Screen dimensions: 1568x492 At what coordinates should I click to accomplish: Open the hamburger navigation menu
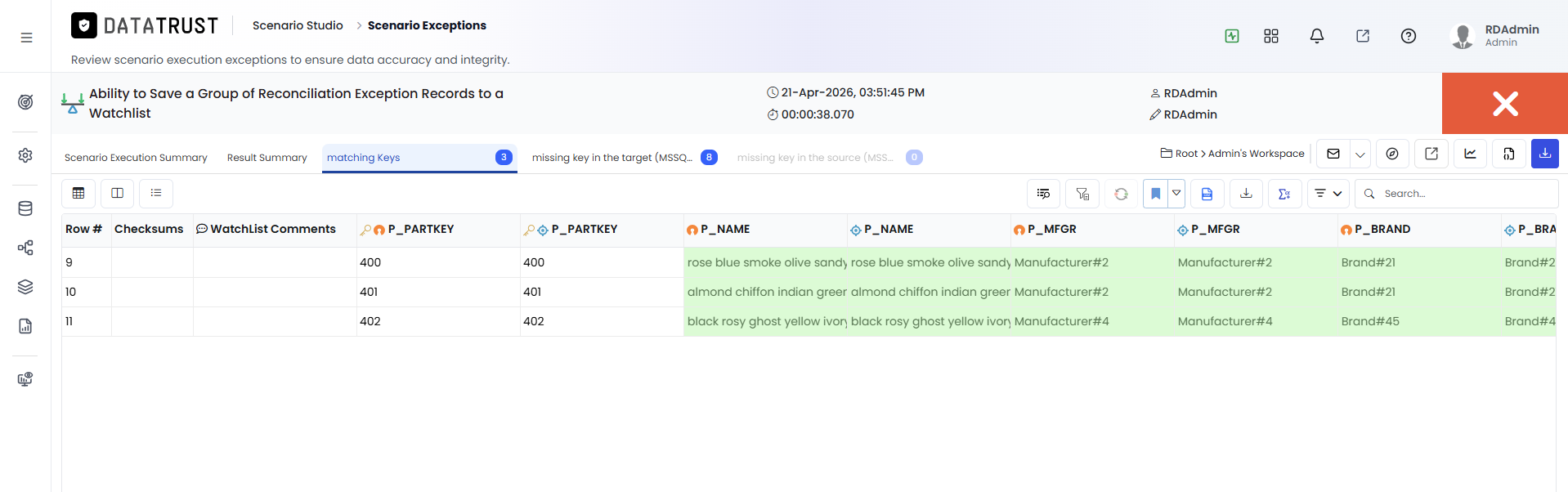pos(26,38)
